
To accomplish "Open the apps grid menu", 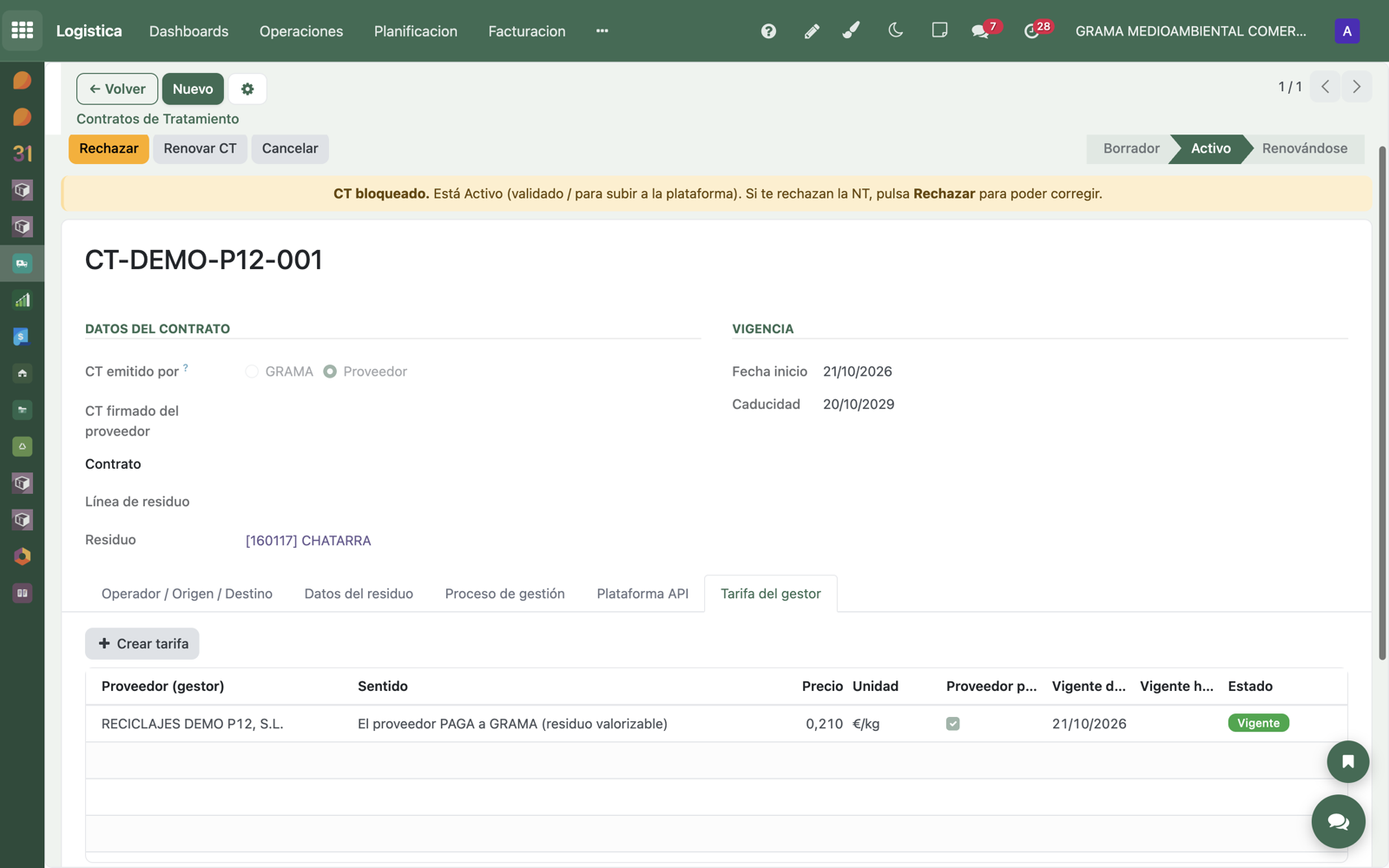I will [23, 30].
